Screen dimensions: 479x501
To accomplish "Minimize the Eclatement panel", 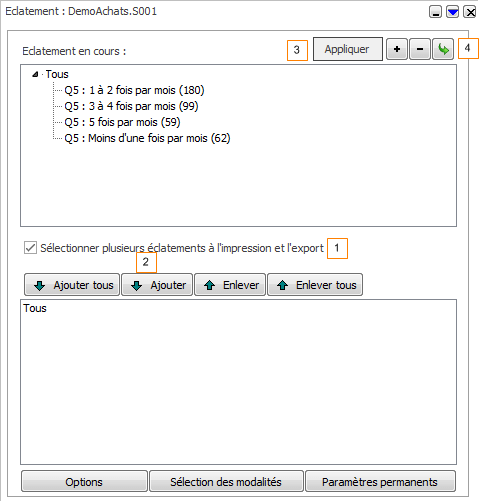I will tap(435, 12).
